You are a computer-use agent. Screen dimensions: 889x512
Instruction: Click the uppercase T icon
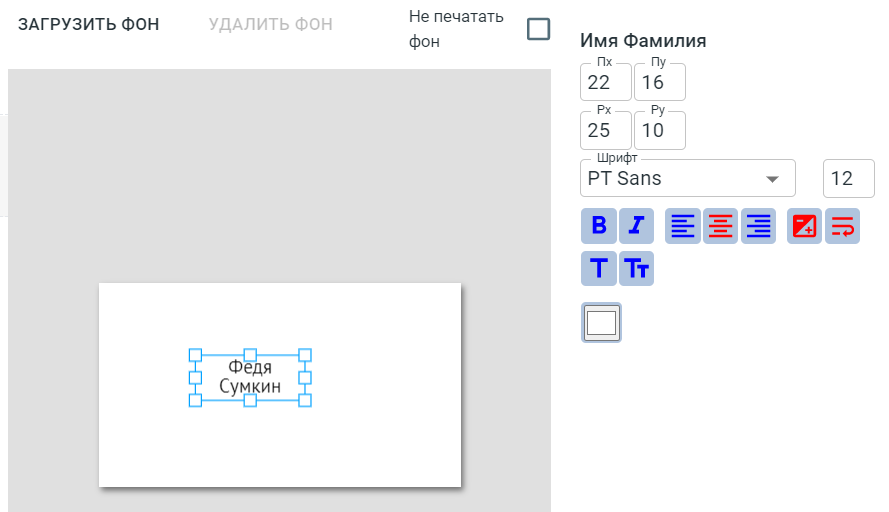[x=599, y=268]
